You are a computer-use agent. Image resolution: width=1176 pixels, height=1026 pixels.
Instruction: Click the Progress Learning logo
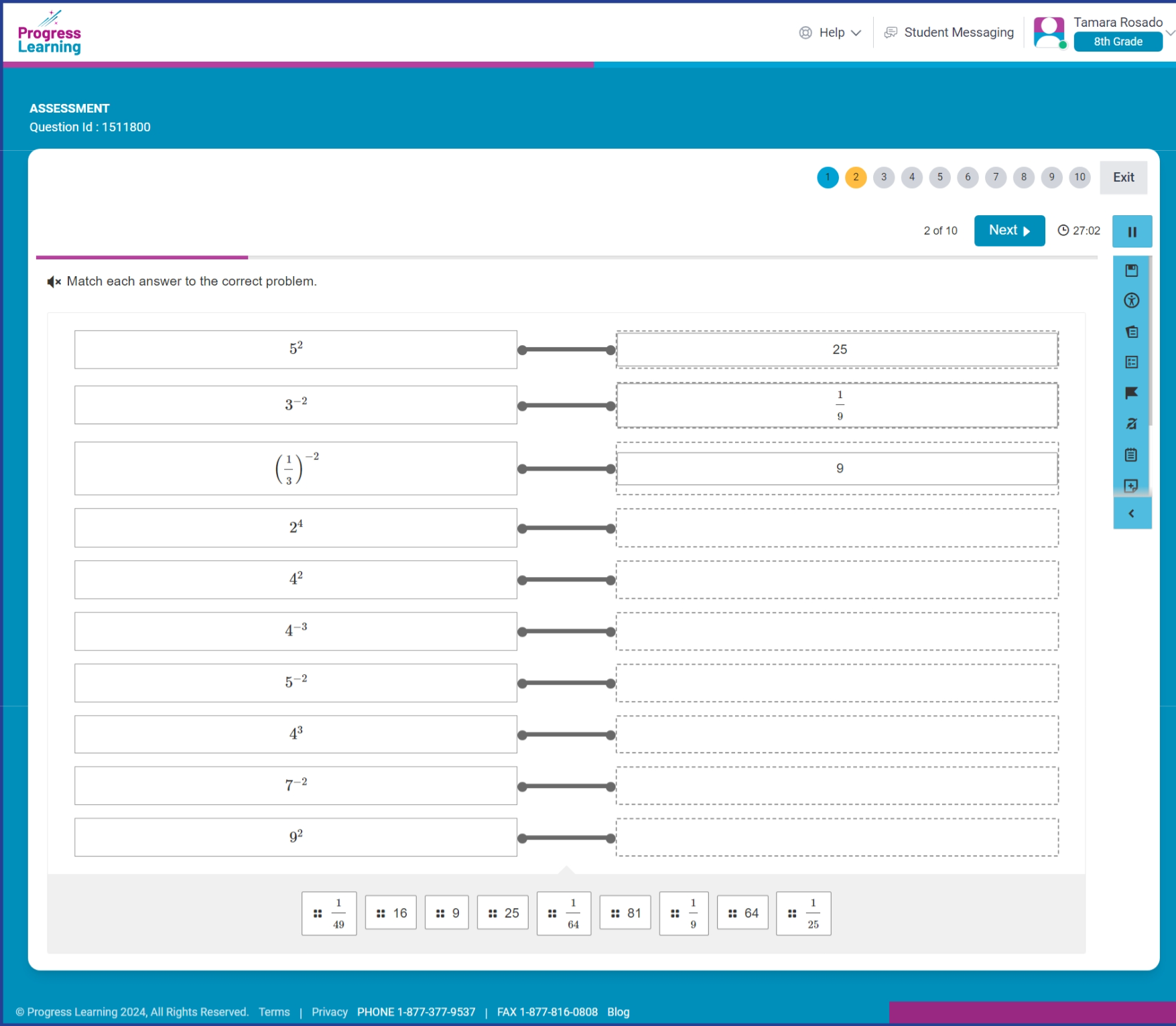point(49,33)
